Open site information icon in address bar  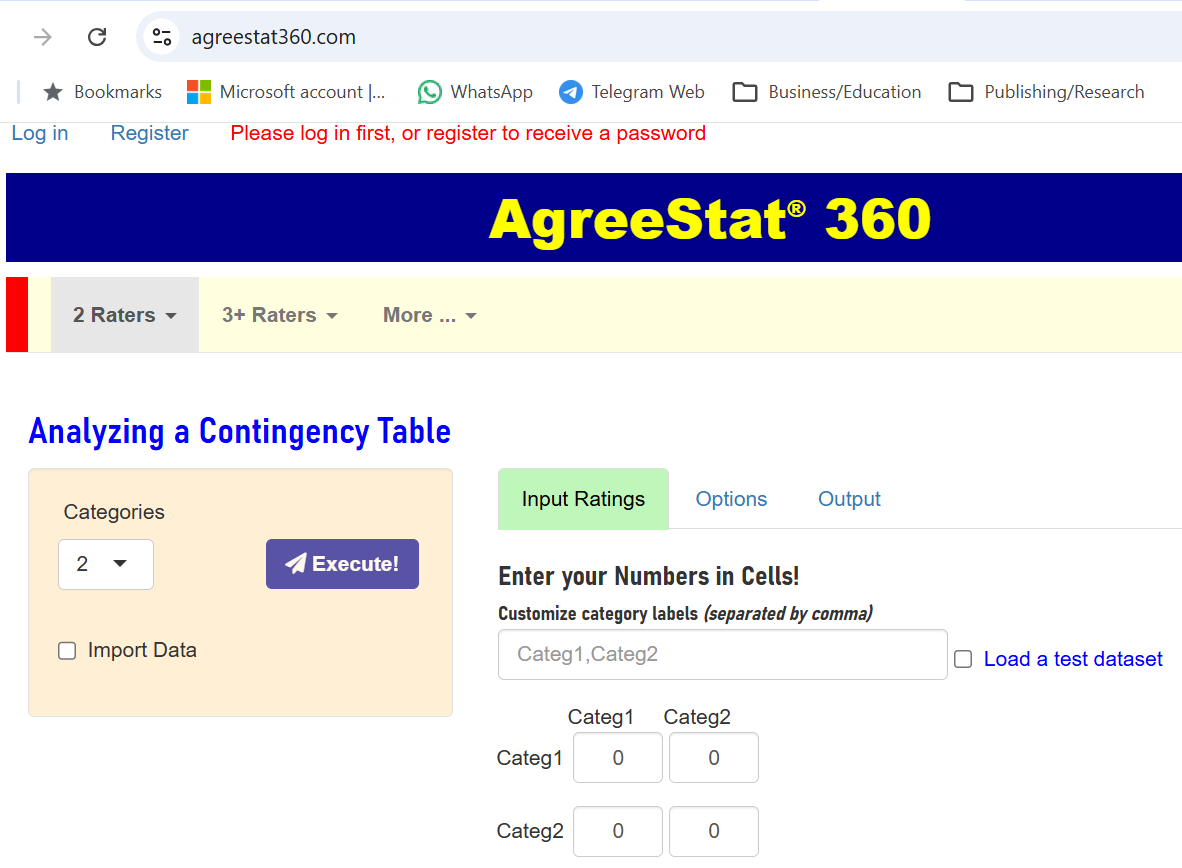click(x=162, y=37)
